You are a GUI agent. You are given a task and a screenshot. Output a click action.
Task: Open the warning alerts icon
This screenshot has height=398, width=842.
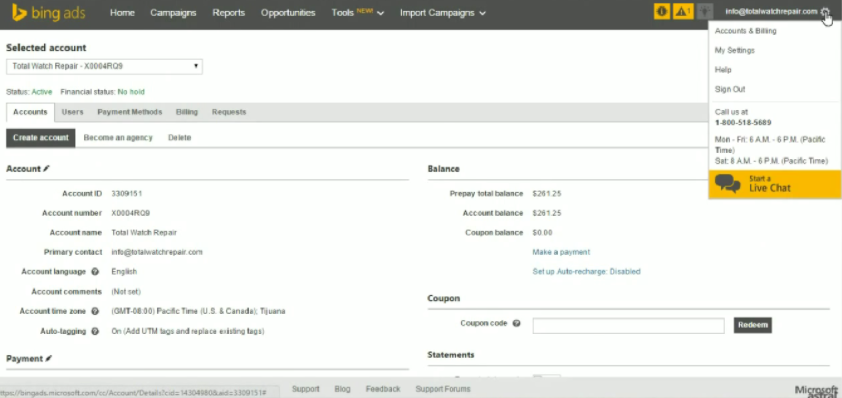click(x=683, y=11)
